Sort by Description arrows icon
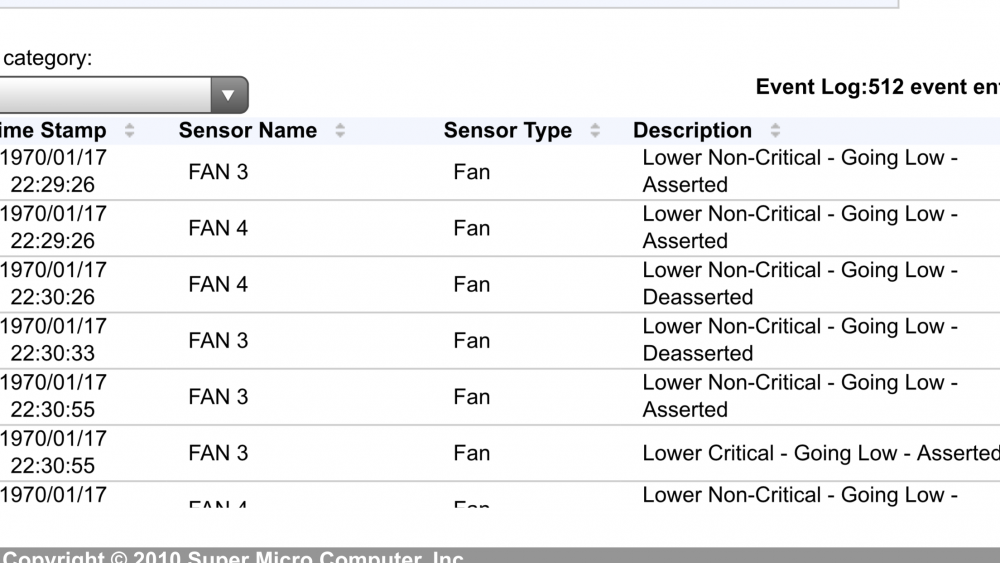Screen dimensions: 1000x563 (x=775, y=131)
